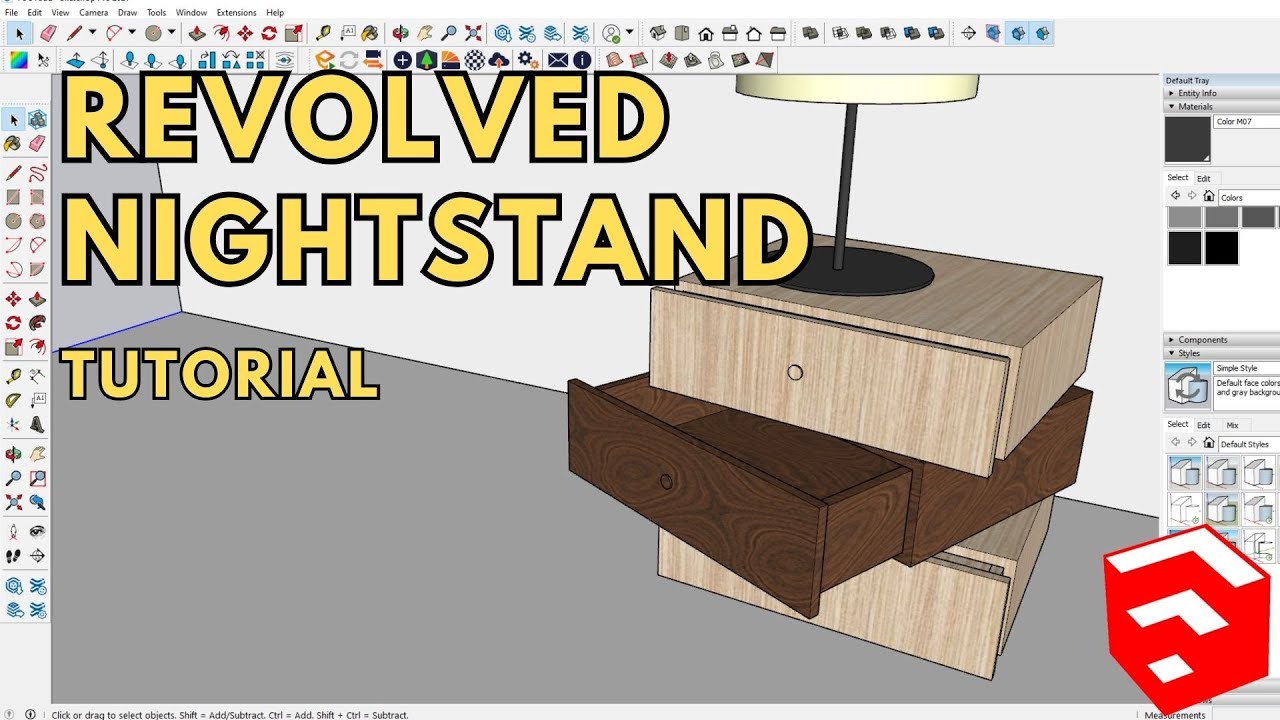
Task: Click the checkered sphere extension icon
Action: pyautogui.click(x=474, y=60)
